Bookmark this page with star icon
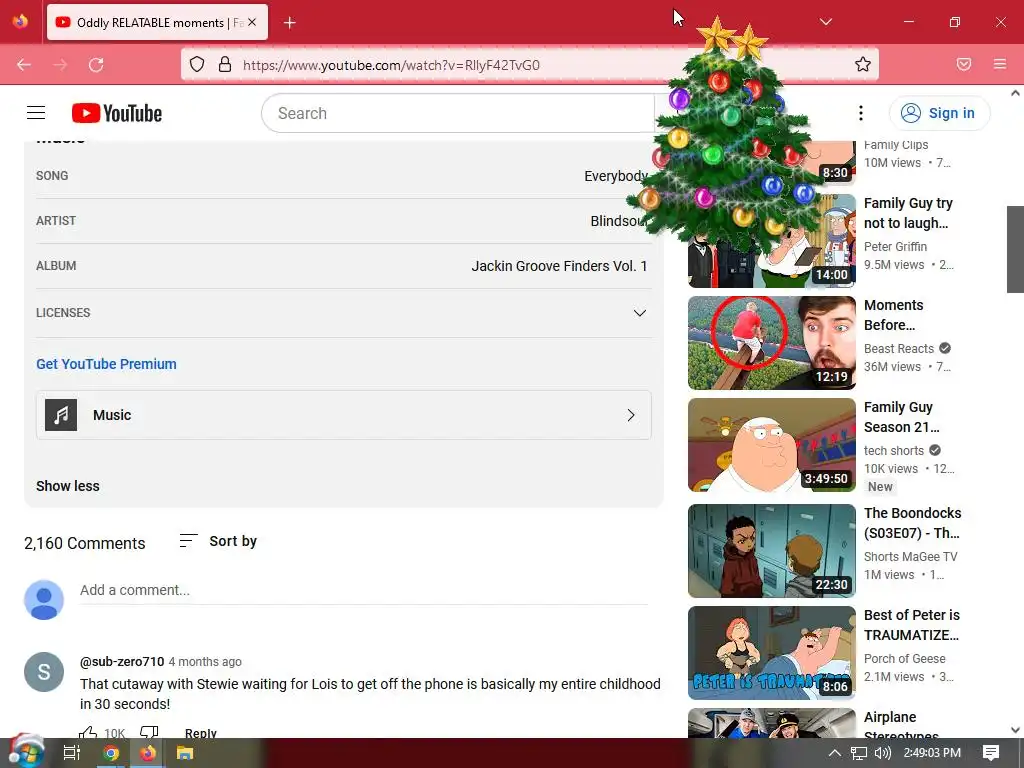The height and width of the screenshot is (768, 1024). pos(863,64)
